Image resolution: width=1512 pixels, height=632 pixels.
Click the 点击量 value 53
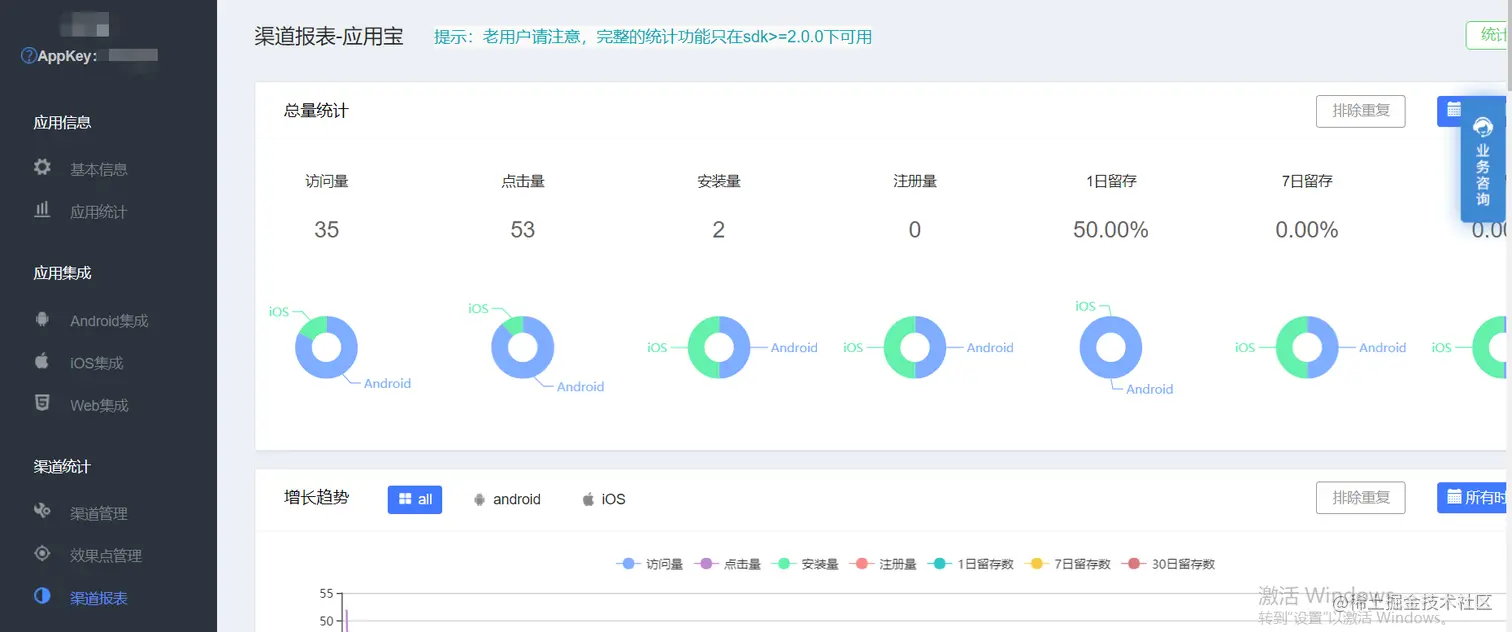522,230
